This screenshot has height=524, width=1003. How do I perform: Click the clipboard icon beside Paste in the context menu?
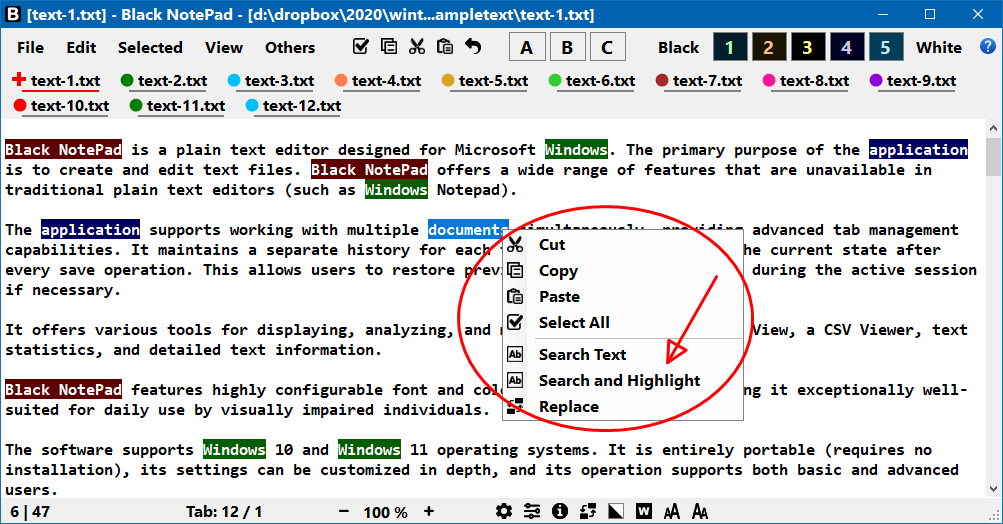tap(515, 296)
